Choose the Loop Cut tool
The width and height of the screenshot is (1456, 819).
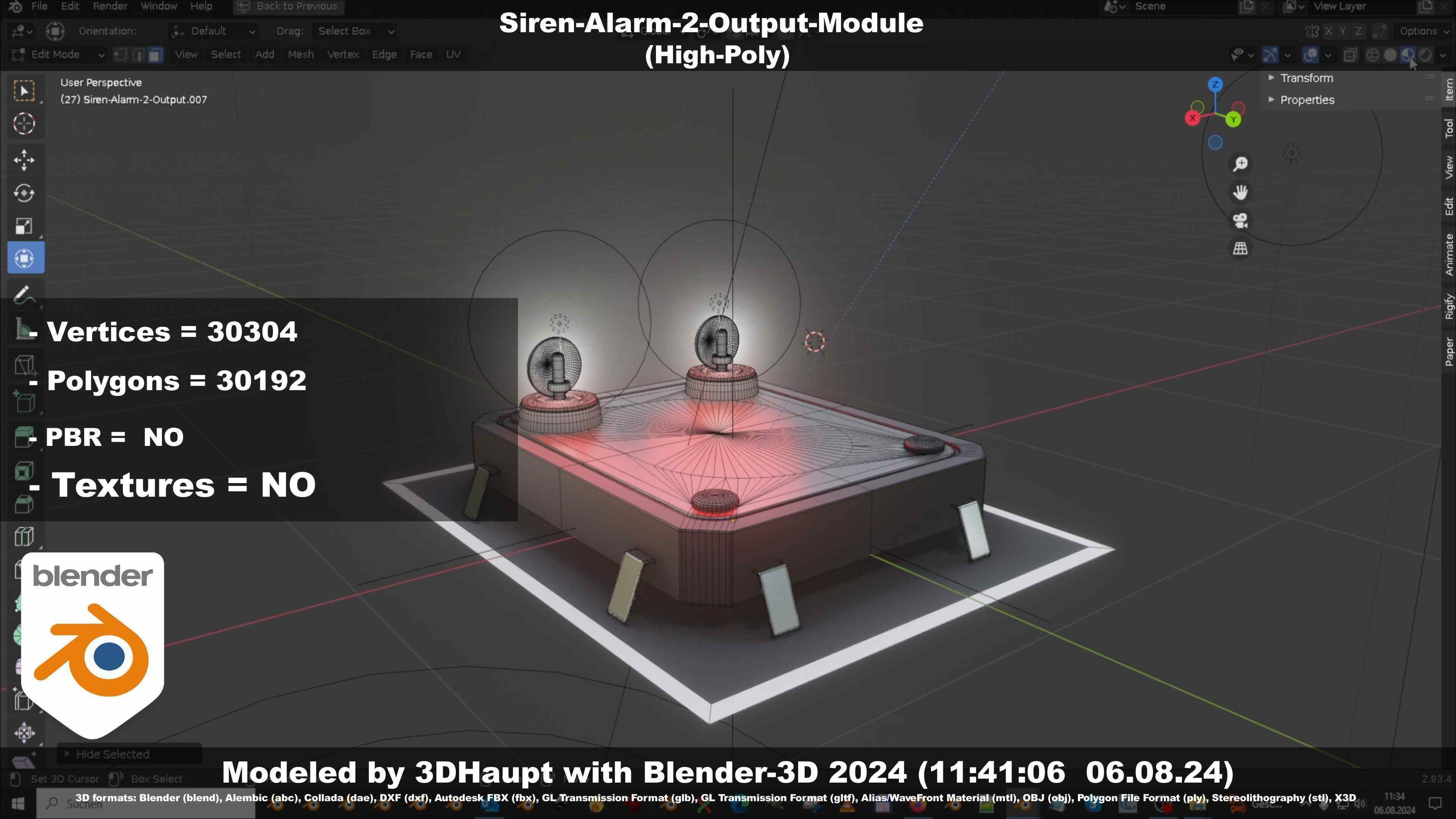pos(24,537)
